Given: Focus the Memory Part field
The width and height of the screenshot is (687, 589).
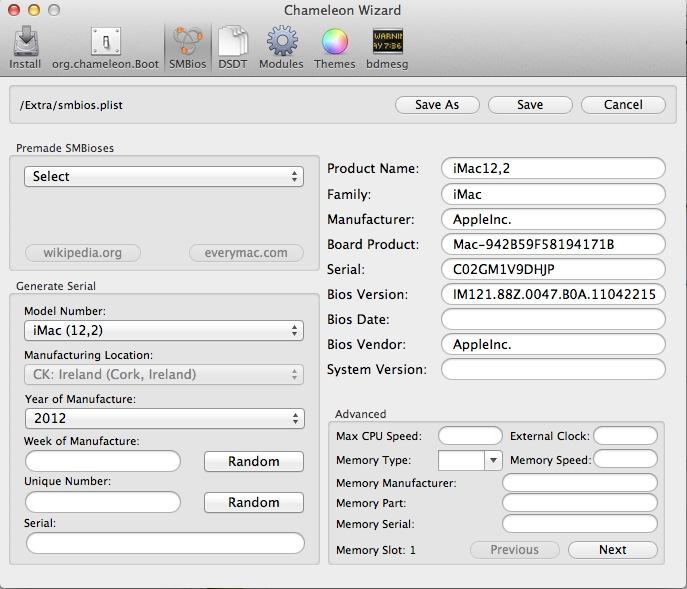Looking at the screenshot, I should point(580,503).
